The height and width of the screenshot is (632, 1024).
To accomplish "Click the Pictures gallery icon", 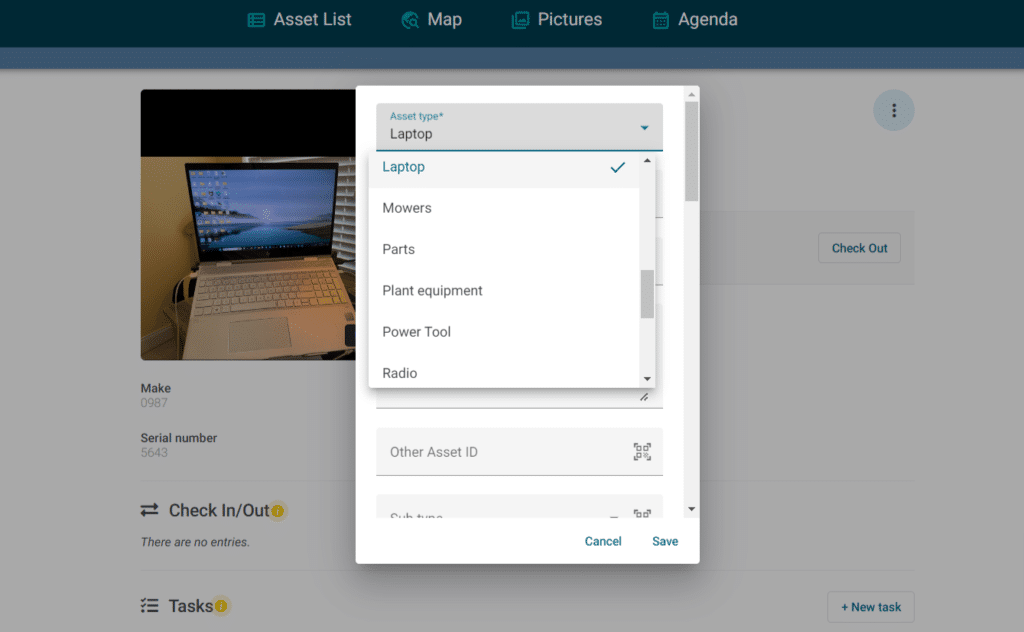I will pos(520,20).
